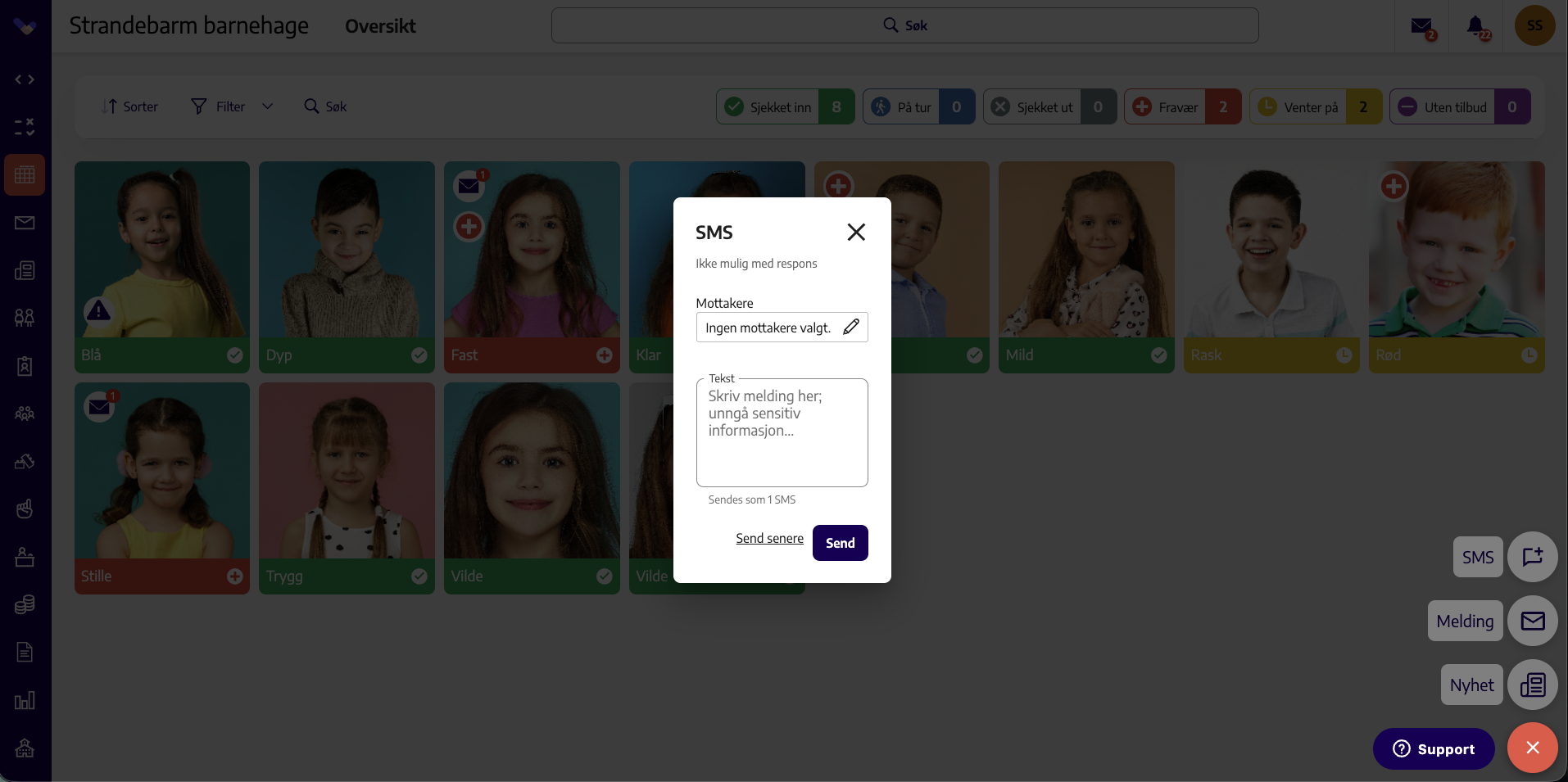Open the bar chart statistics icon
Screen dimensions: 1568x782
coord(25,700)
